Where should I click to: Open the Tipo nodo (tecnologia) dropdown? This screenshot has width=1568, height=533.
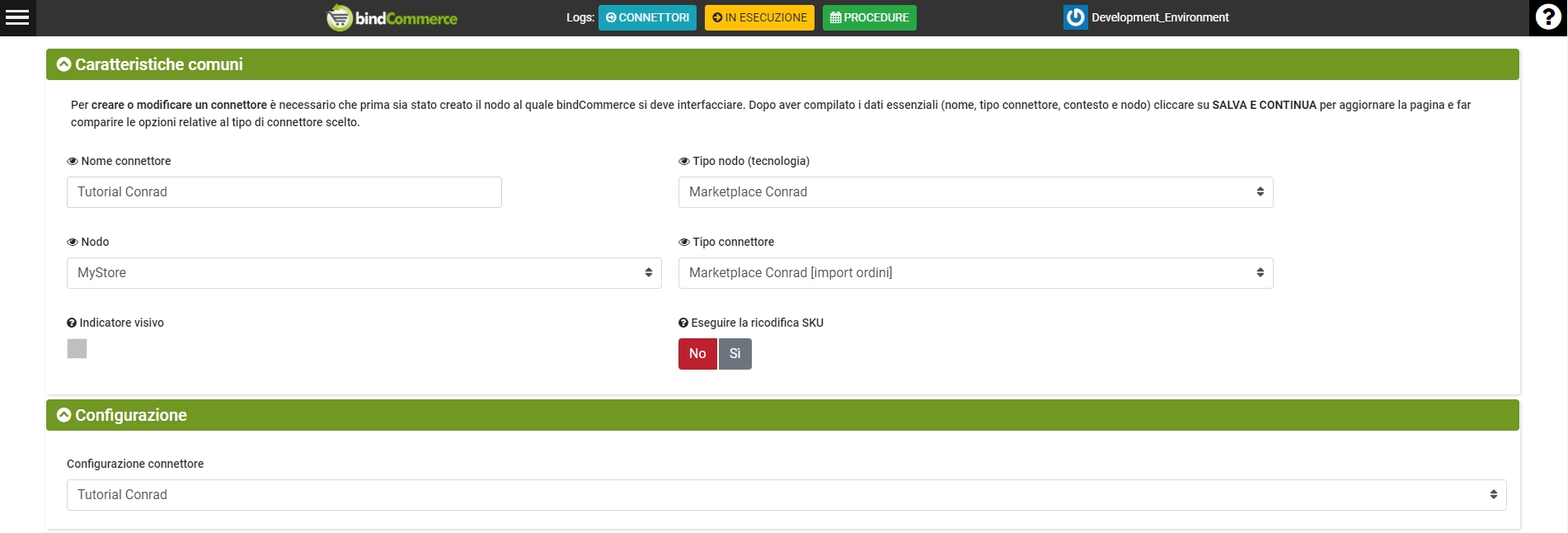(975, 192)
